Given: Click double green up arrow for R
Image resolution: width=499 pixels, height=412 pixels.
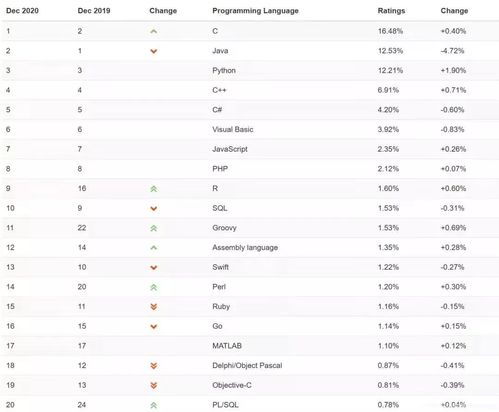Looking at the screenshot, I should click(x=154, y=189).
